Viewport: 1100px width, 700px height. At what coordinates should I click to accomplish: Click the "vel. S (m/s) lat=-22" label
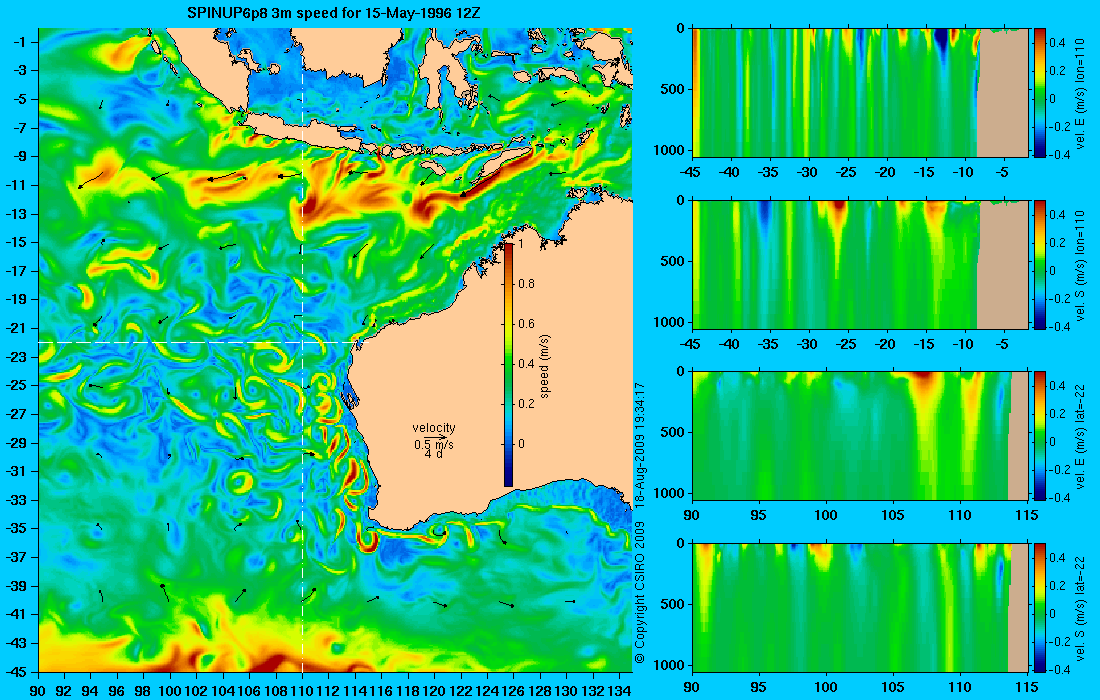pyautogui.click(x=1080, y=607)
